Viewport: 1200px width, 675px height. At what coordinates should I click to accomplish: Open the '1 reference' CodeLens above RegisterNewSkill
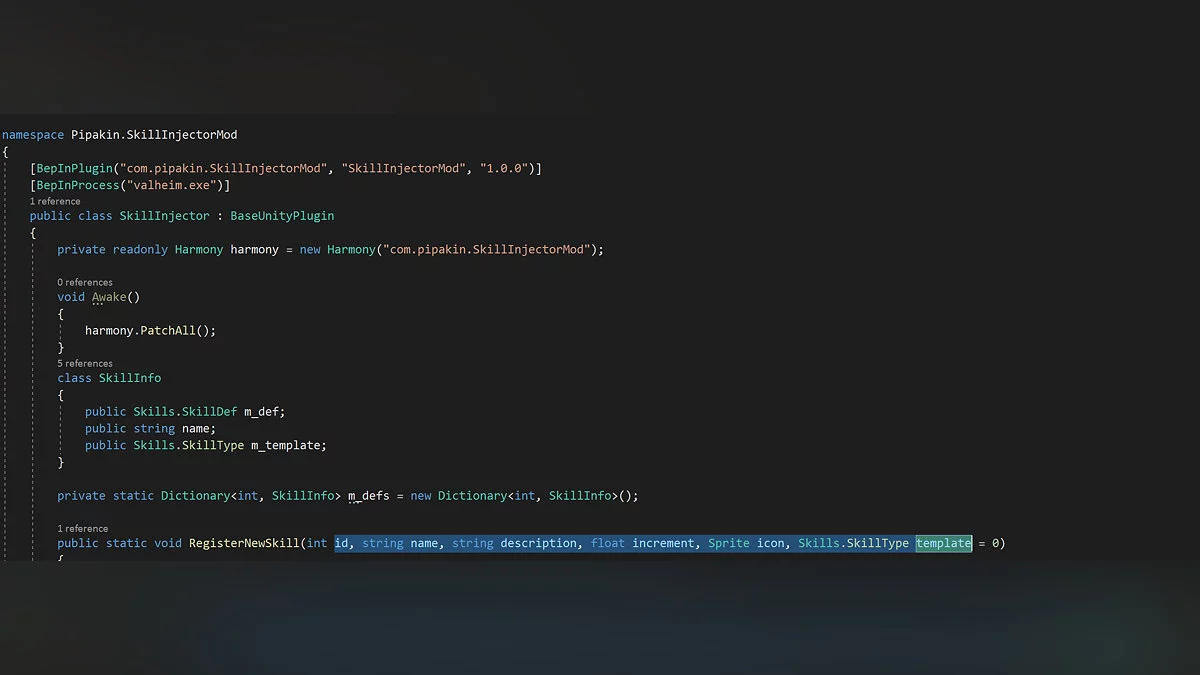[82, 528]
